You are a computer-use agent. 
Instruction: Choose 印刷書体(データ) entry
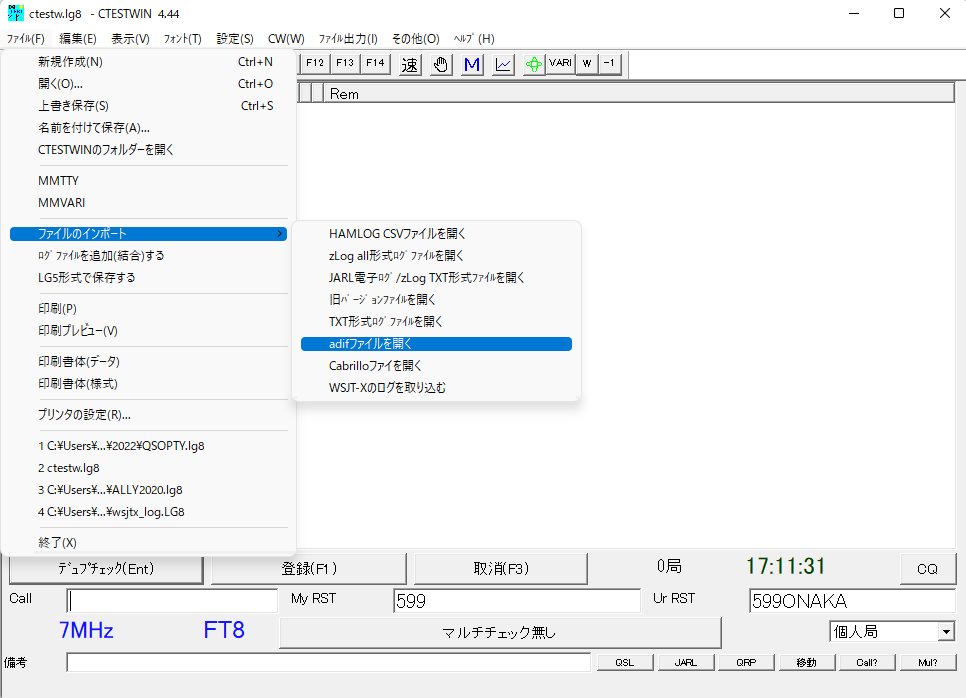[x=148, y=362]
